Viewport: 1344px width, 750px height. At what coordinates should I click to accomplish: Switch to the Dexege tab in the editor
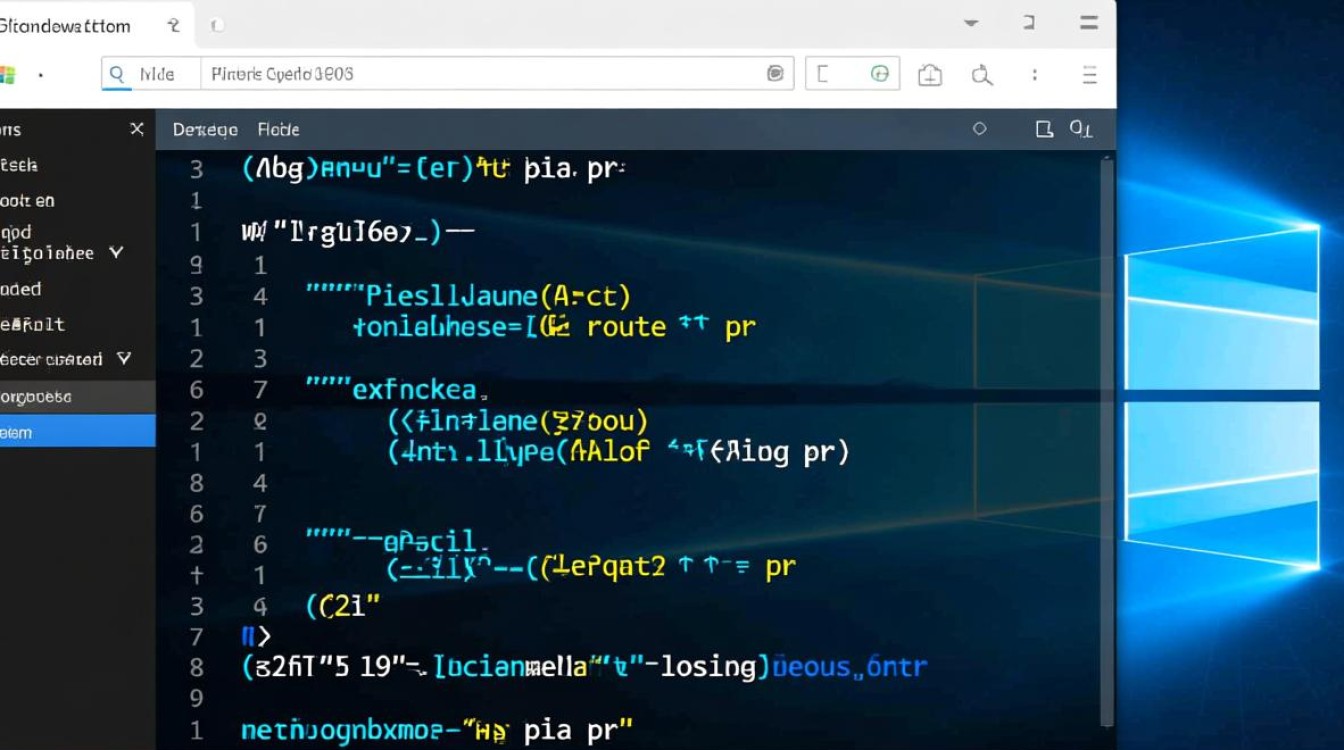[x=205, y=129]
